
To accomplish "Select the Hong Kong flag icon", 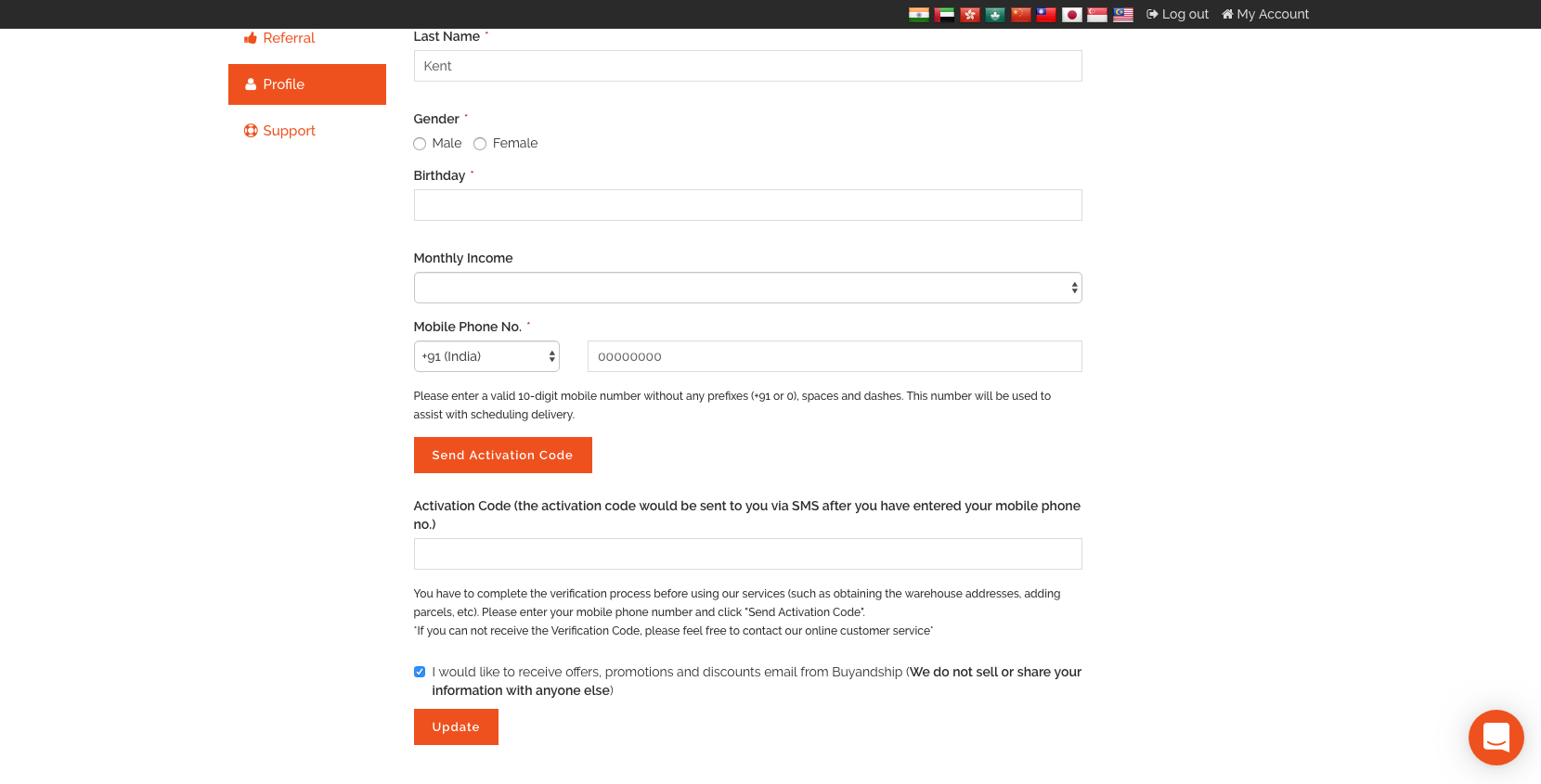I will pos(970,14).
